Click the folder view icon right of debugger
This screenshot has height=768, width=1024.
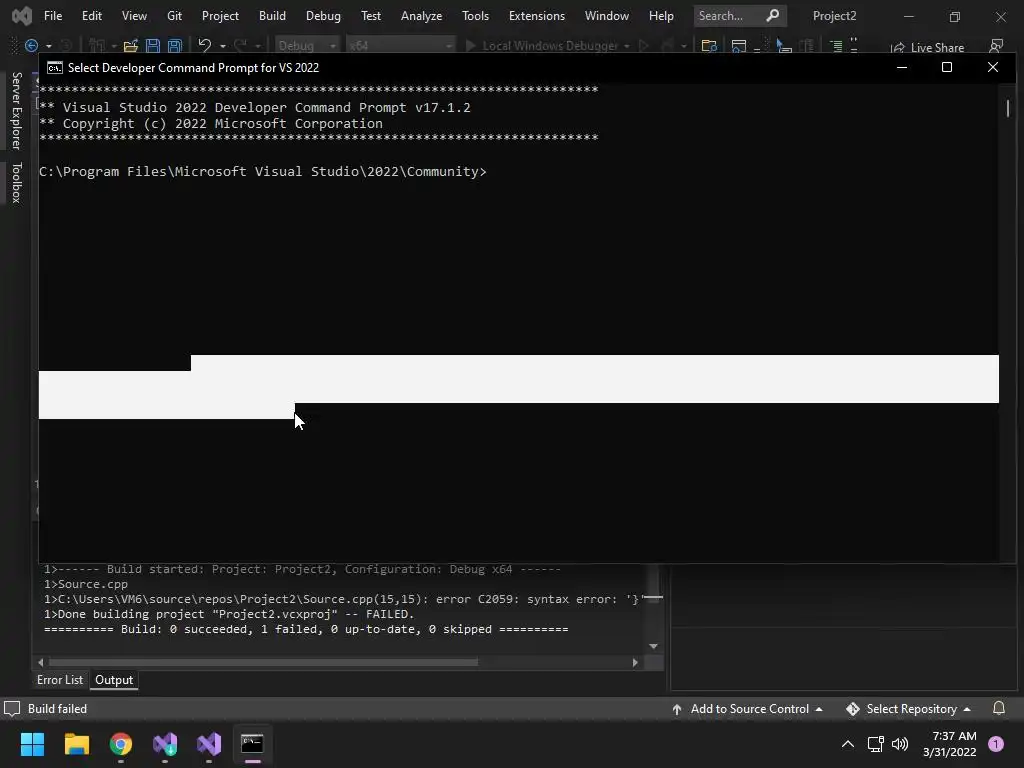click(709, 45)
